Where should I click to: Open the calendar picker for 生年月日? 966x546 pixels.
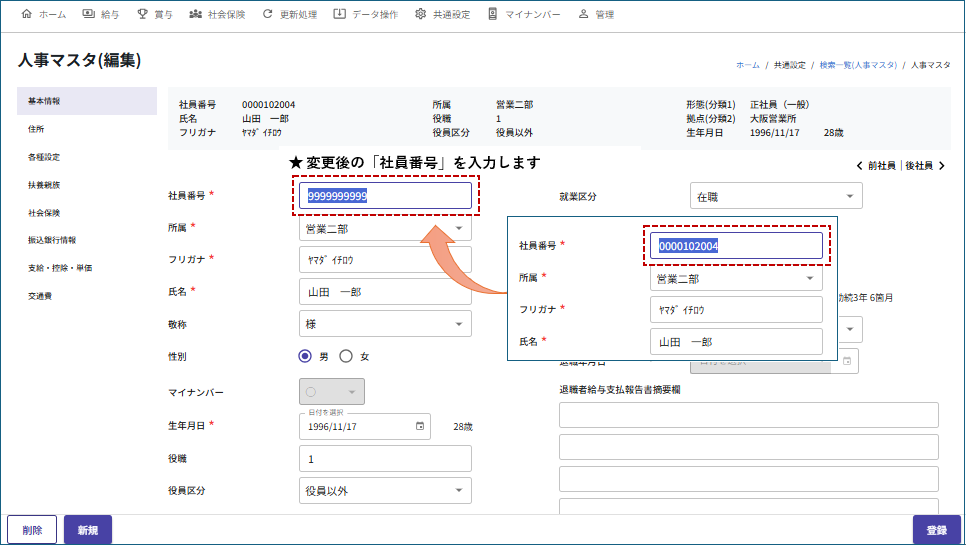[420, 426]
